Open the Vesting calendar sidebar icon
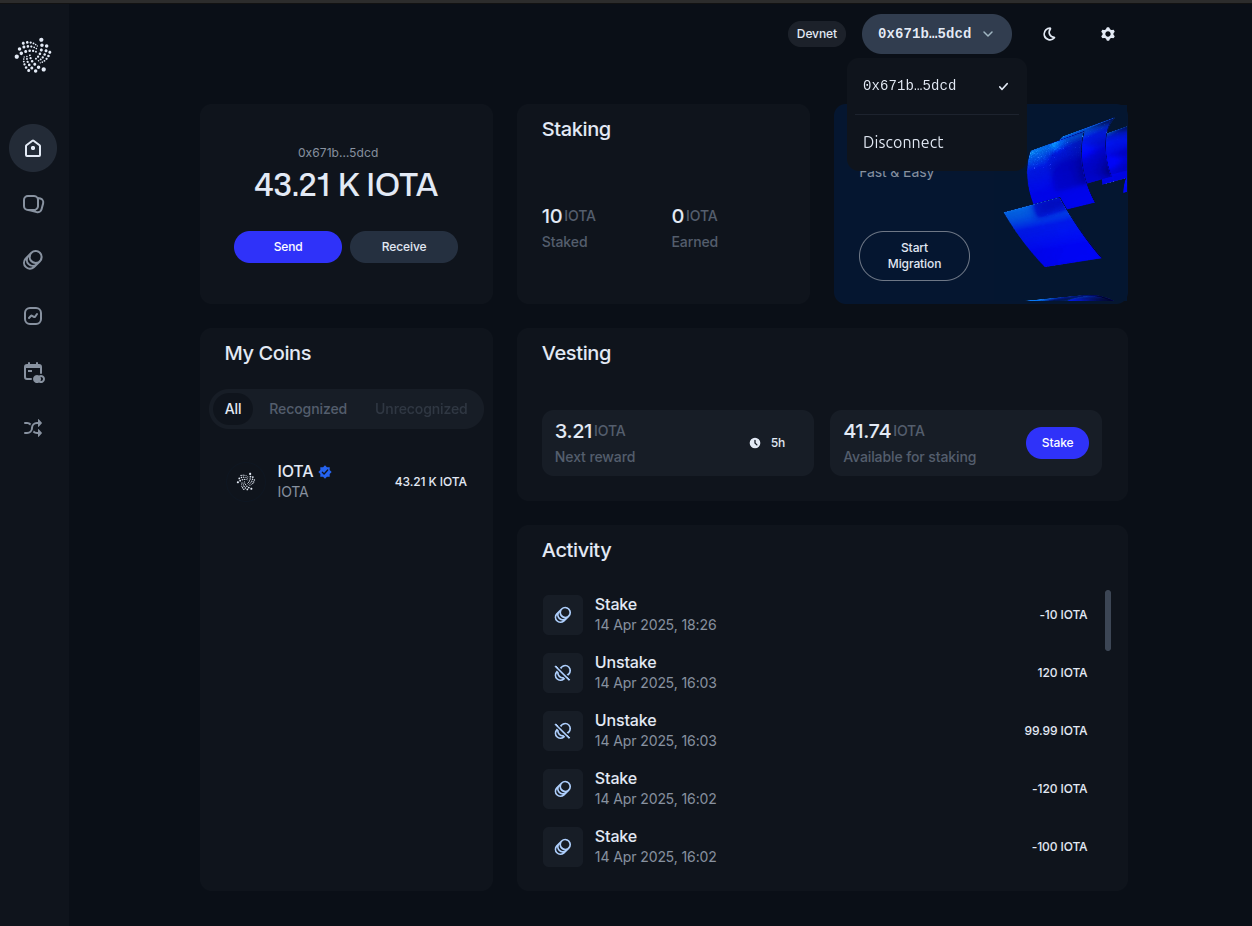Screen dimensions: 1252x926 point(33,372)
